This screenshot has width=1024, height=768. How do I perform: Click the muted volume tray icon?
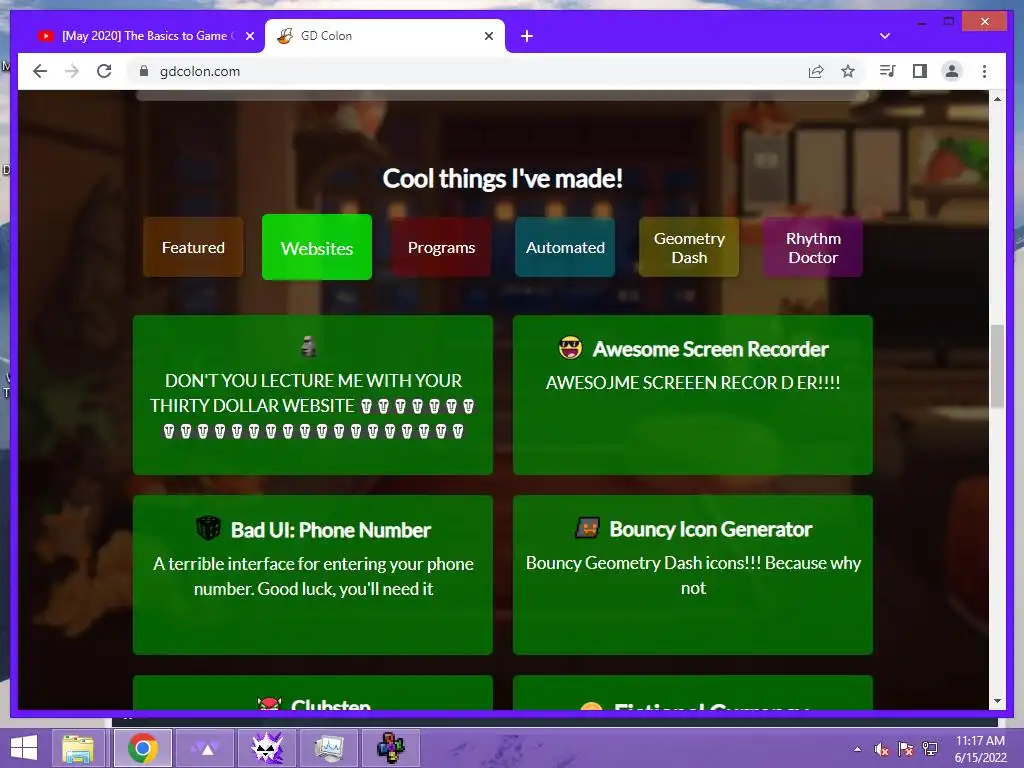(882, 749)
